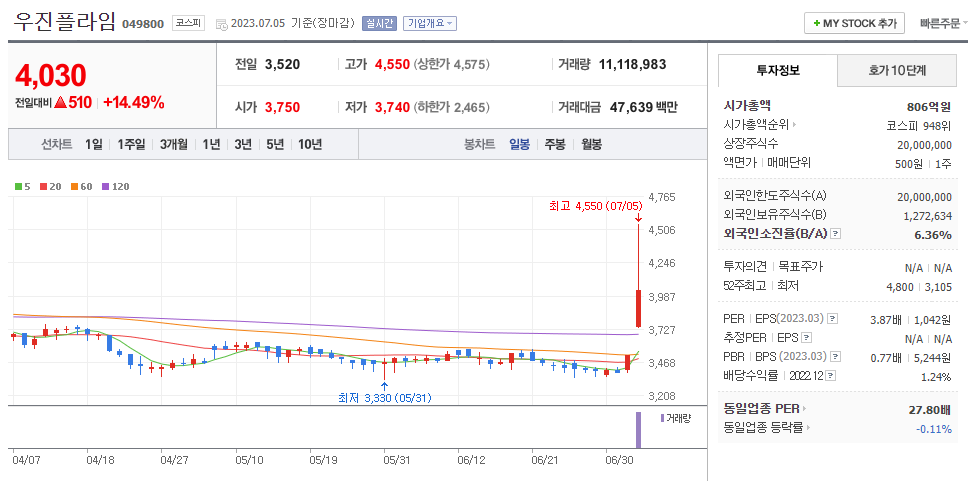Click the purple 120-day moving average swatch

105,186
